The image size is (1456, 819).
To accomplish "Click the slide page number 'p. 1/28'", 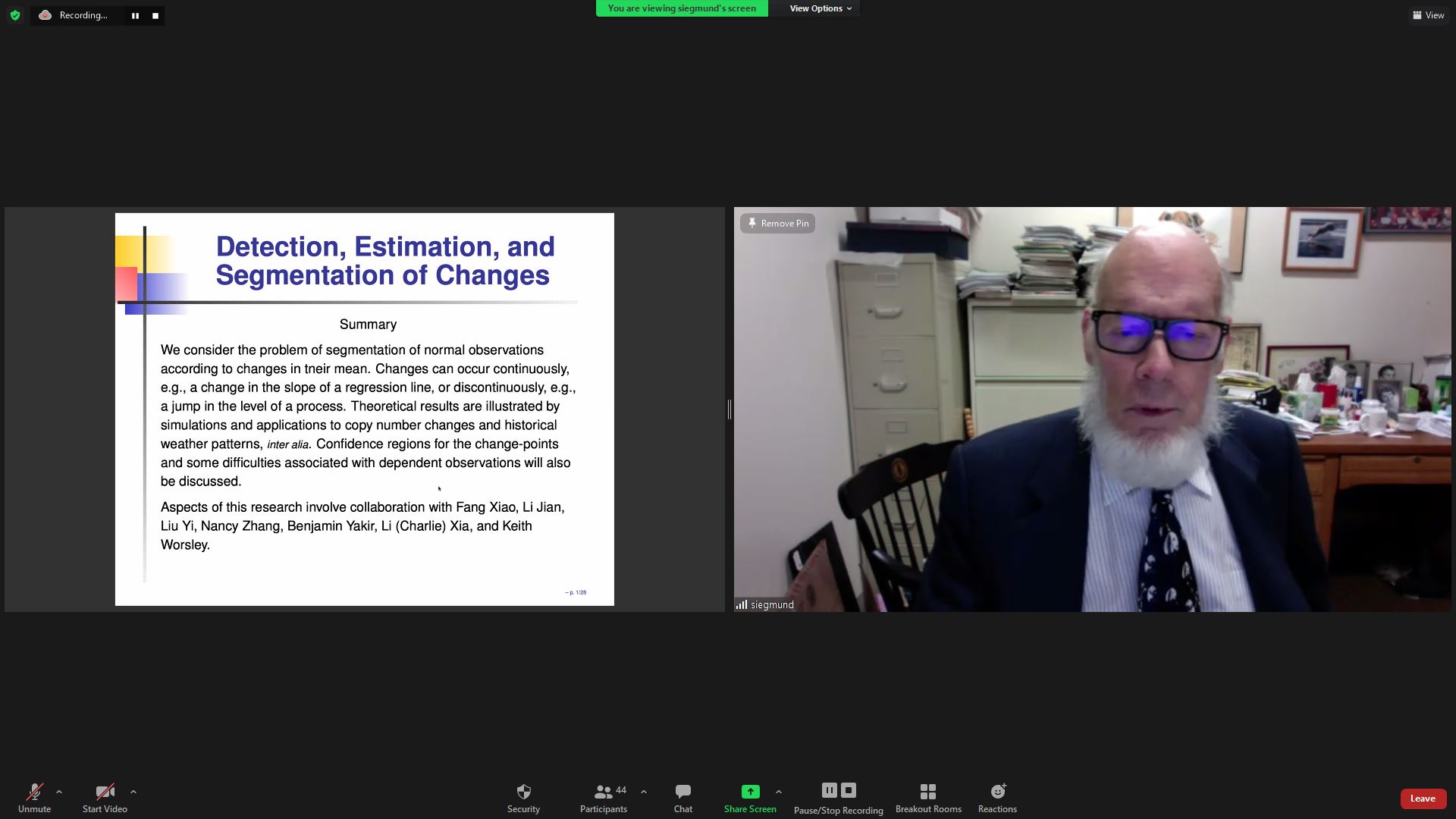I will [576, 592].
